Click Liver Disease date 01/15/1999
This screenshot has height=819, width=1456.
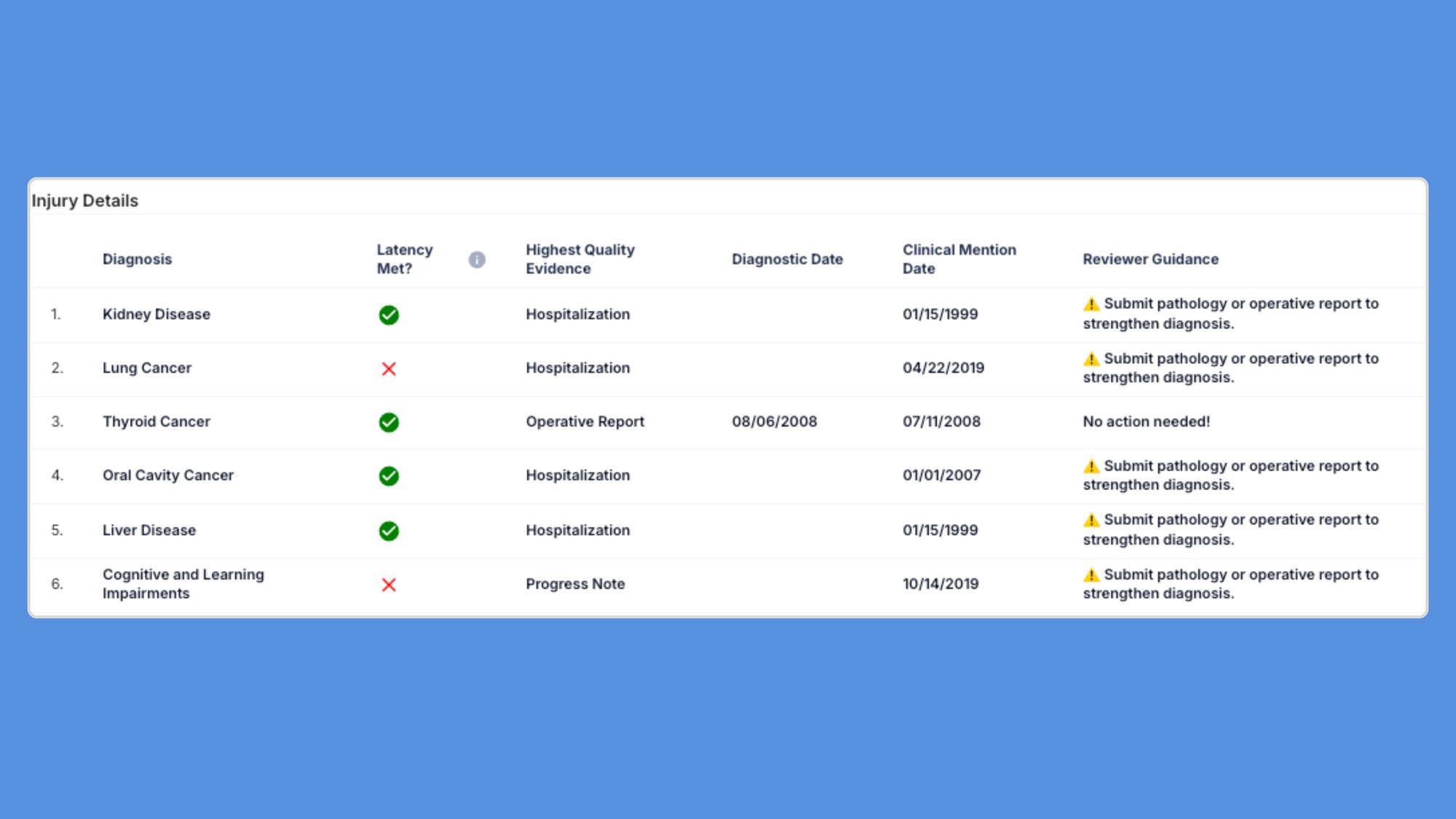coord(941,530)
